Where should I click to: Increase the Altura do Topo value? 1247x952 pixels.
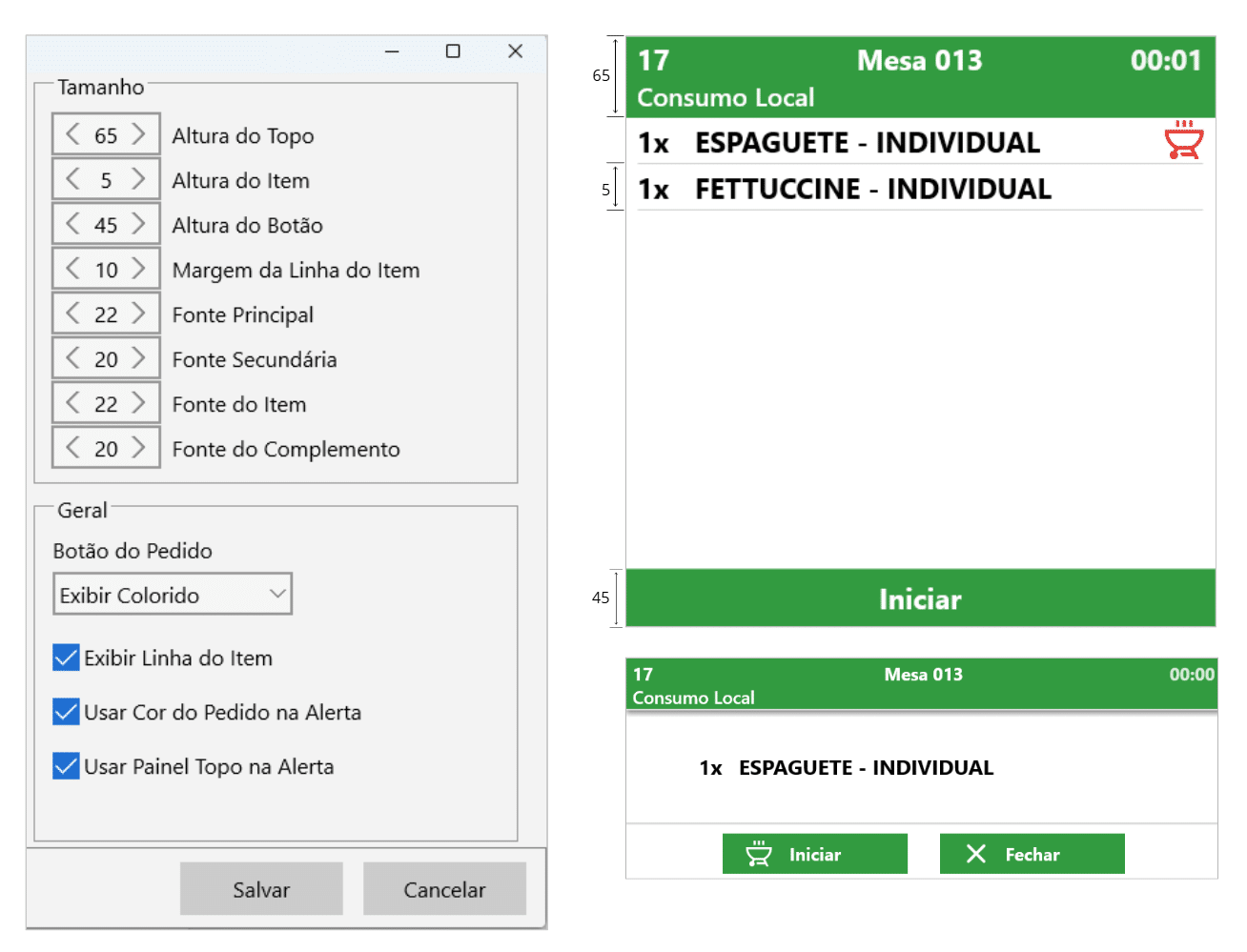point(139,134)
